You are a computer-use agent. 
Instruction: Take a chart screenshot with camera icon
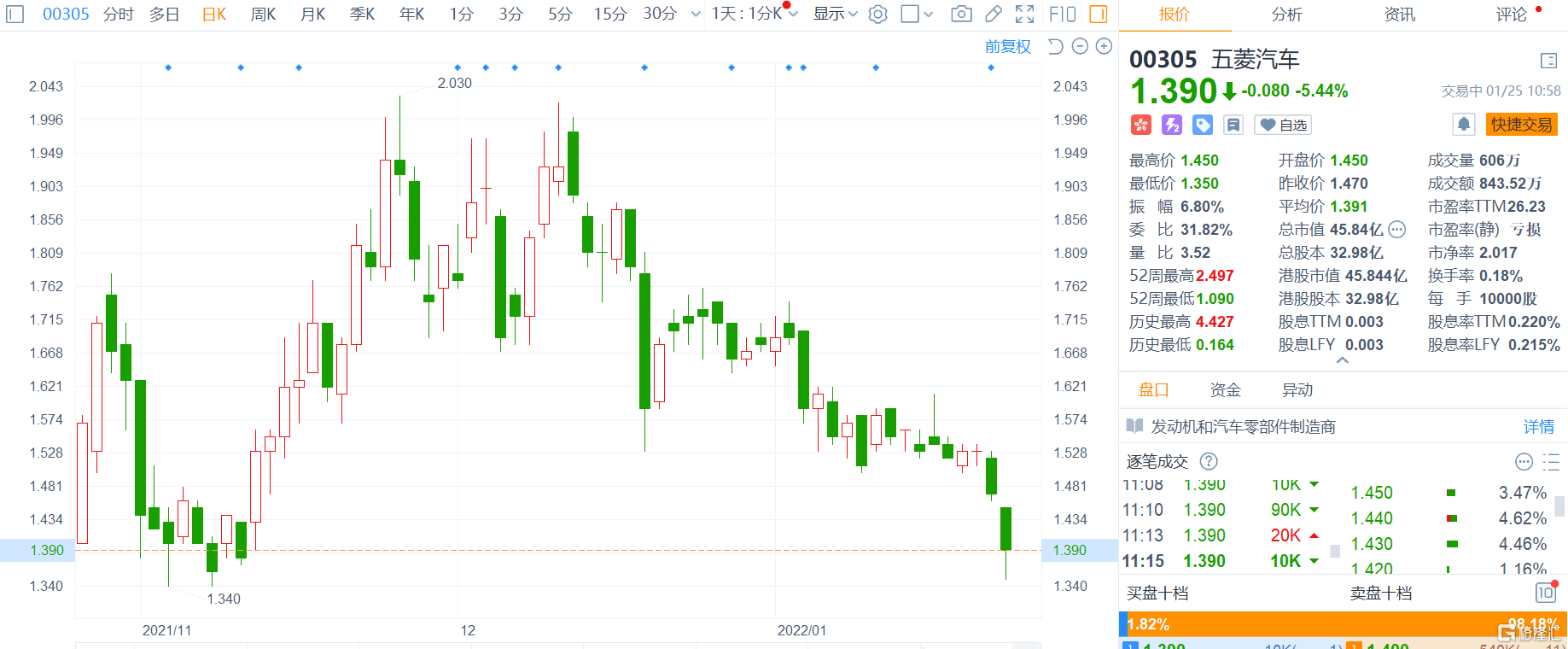(961, 15)
